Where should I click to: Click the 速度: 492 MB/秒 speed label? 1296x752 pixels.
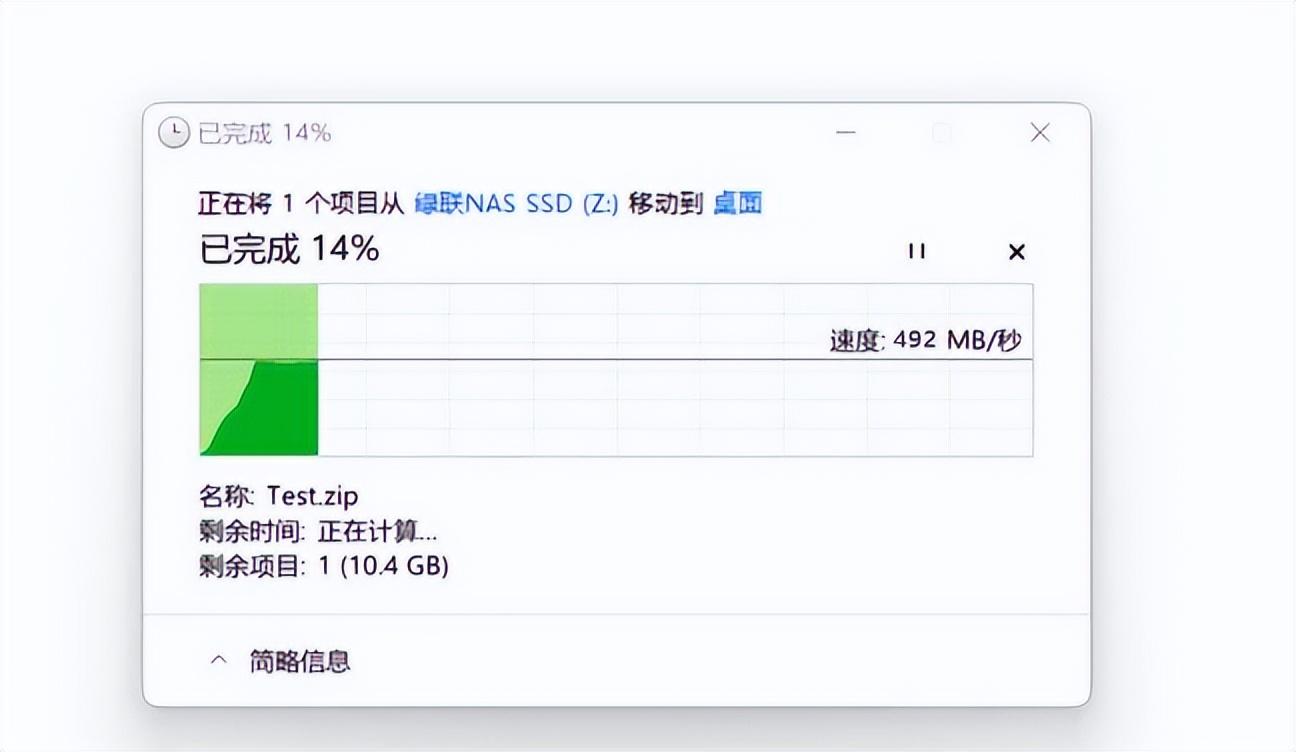(x=926, y=340)
